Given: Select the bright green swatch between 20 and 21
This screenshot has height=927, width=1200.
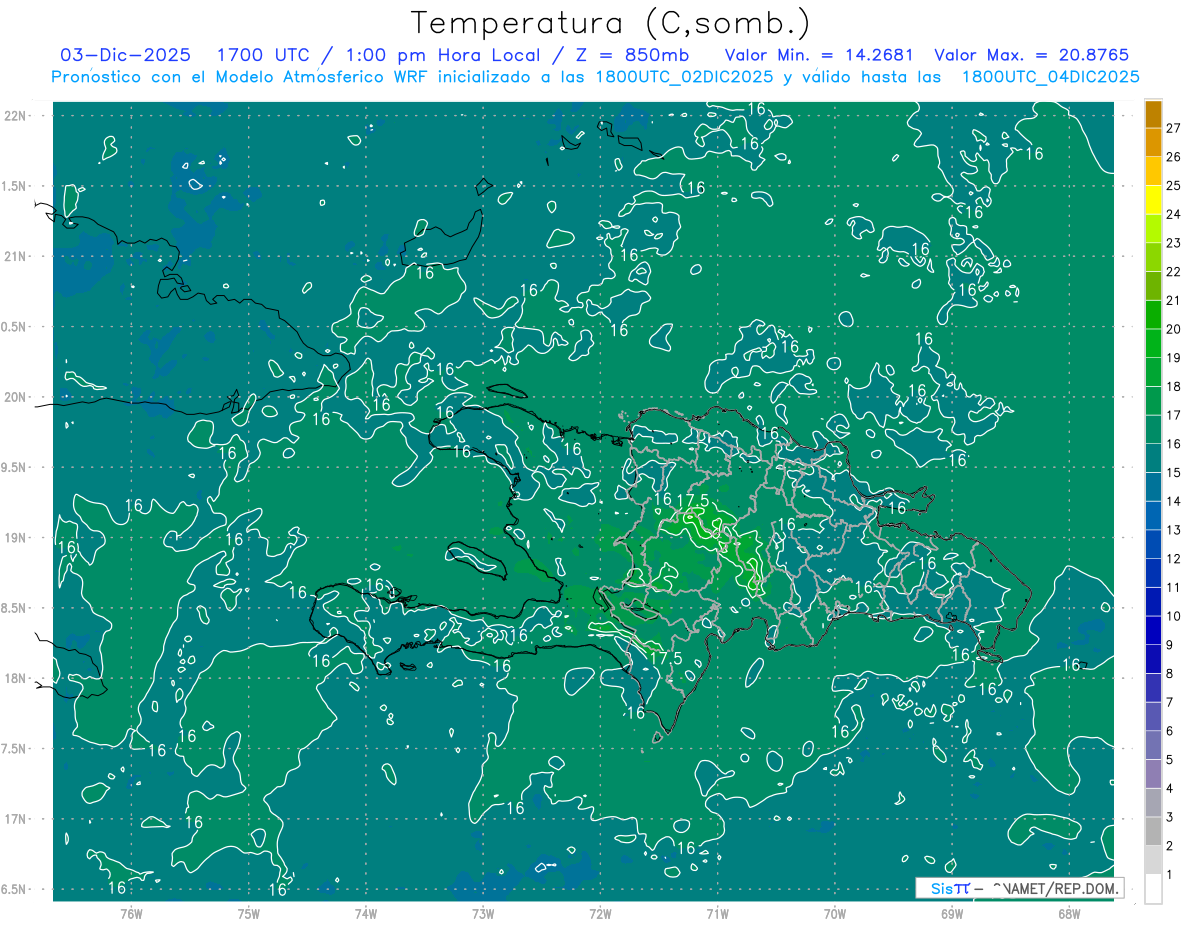Looking at the screenshot, I should pos(1153,315).
